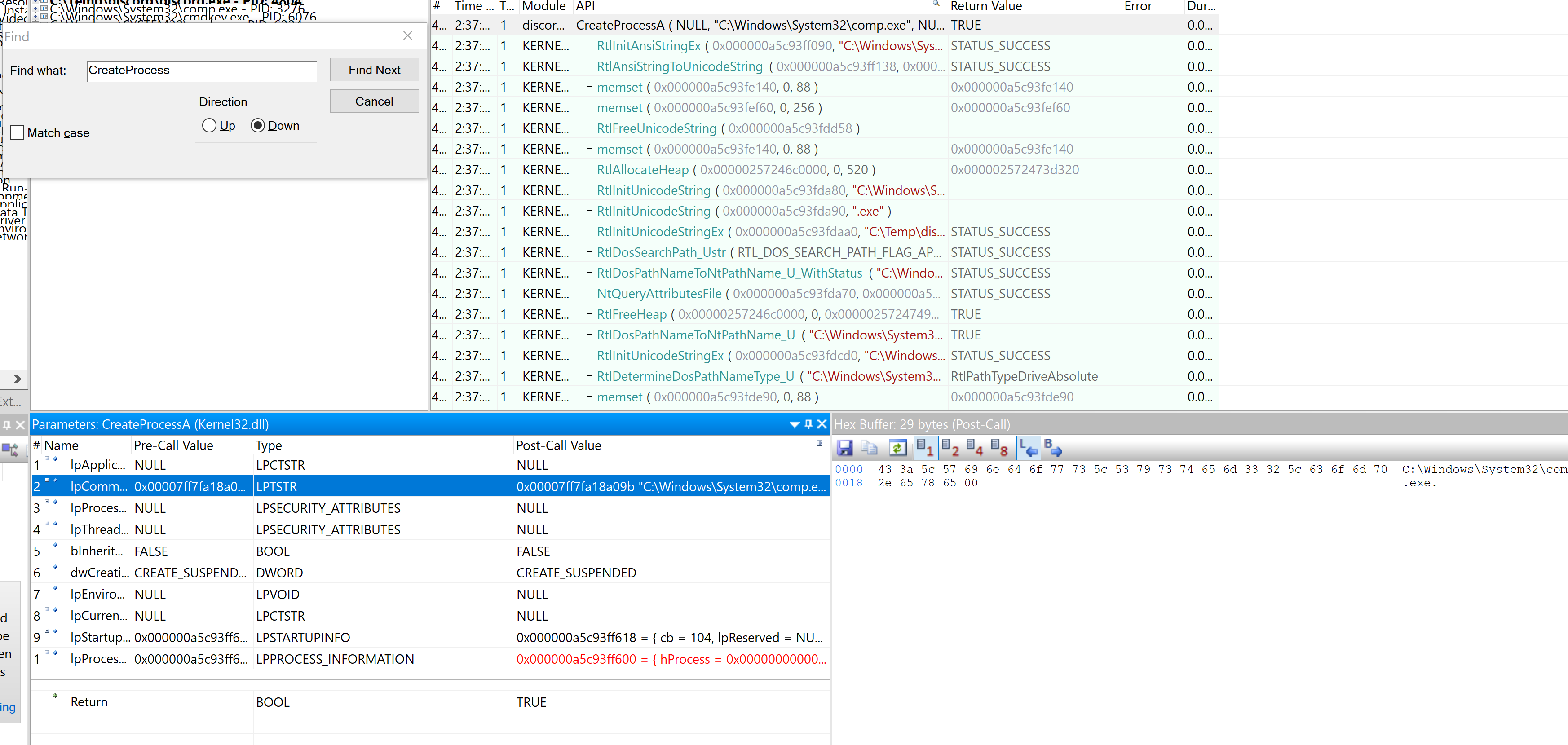Expand the lpCurren parameter row

(47, 609)
